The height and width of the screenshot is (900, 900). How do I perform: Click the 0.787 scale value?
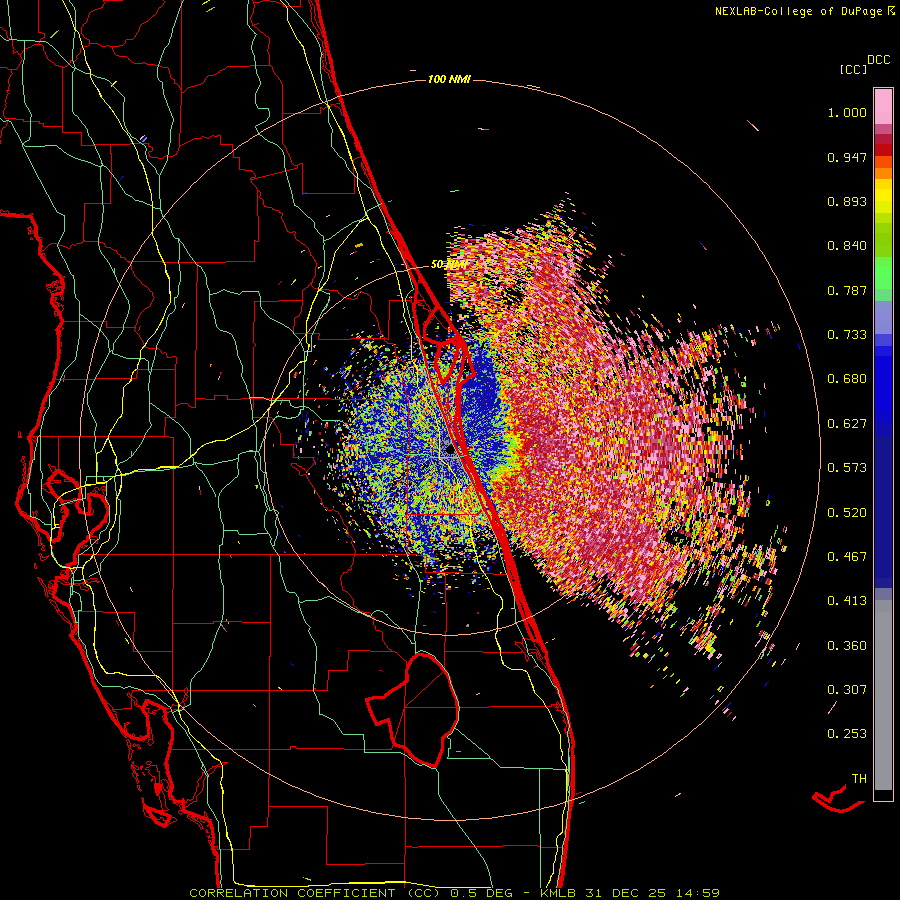tap(847, 290)
